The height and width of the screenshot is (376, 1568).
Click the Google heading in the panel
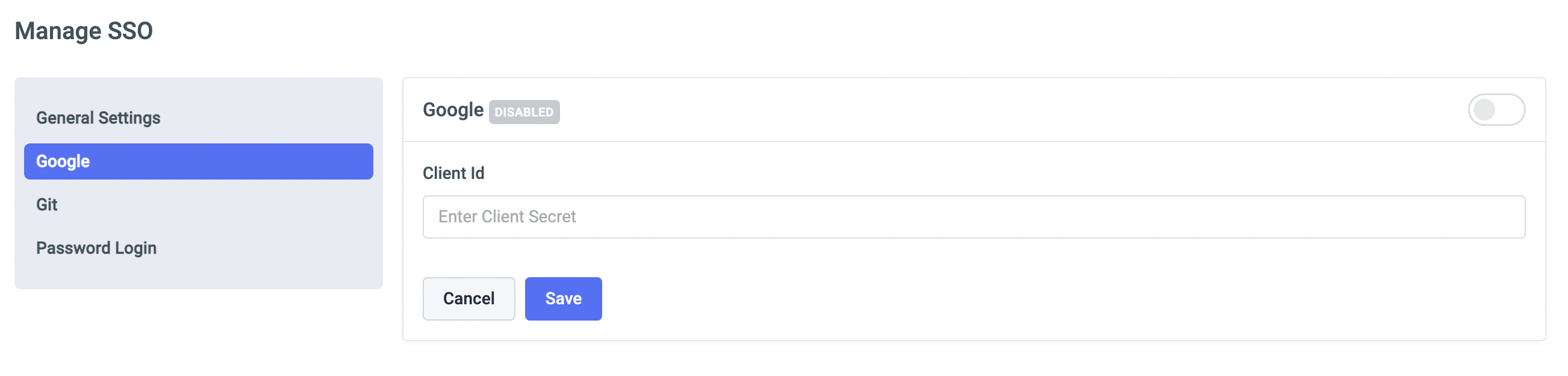[453, 110]
